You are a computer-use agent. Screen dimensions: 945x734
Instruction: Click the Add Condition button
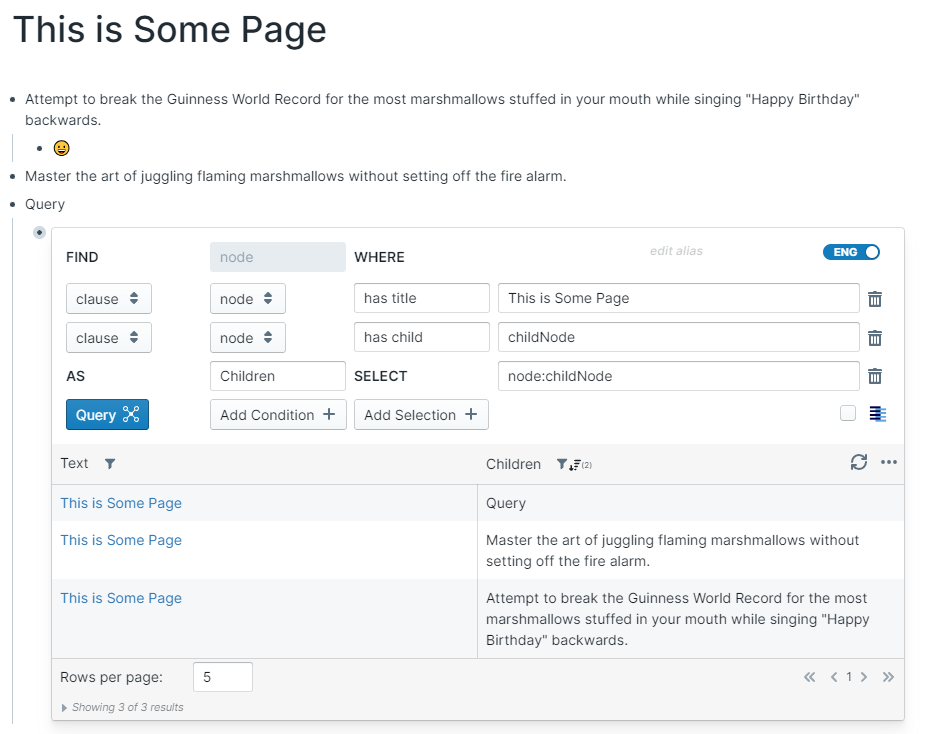pyautogui.click(x=278, y=415)
